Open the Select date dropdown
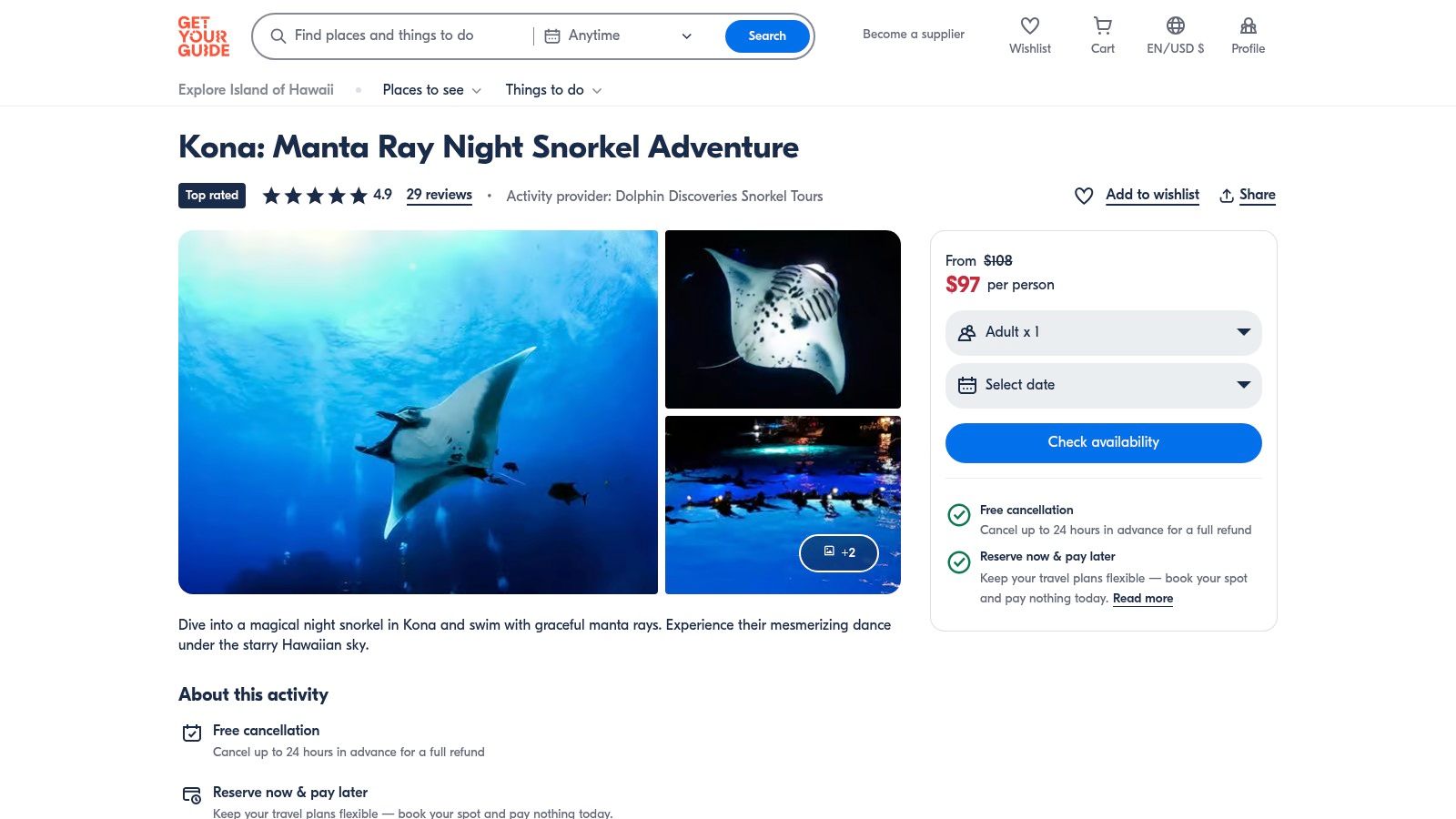1456x819 pixels. 1103,385
